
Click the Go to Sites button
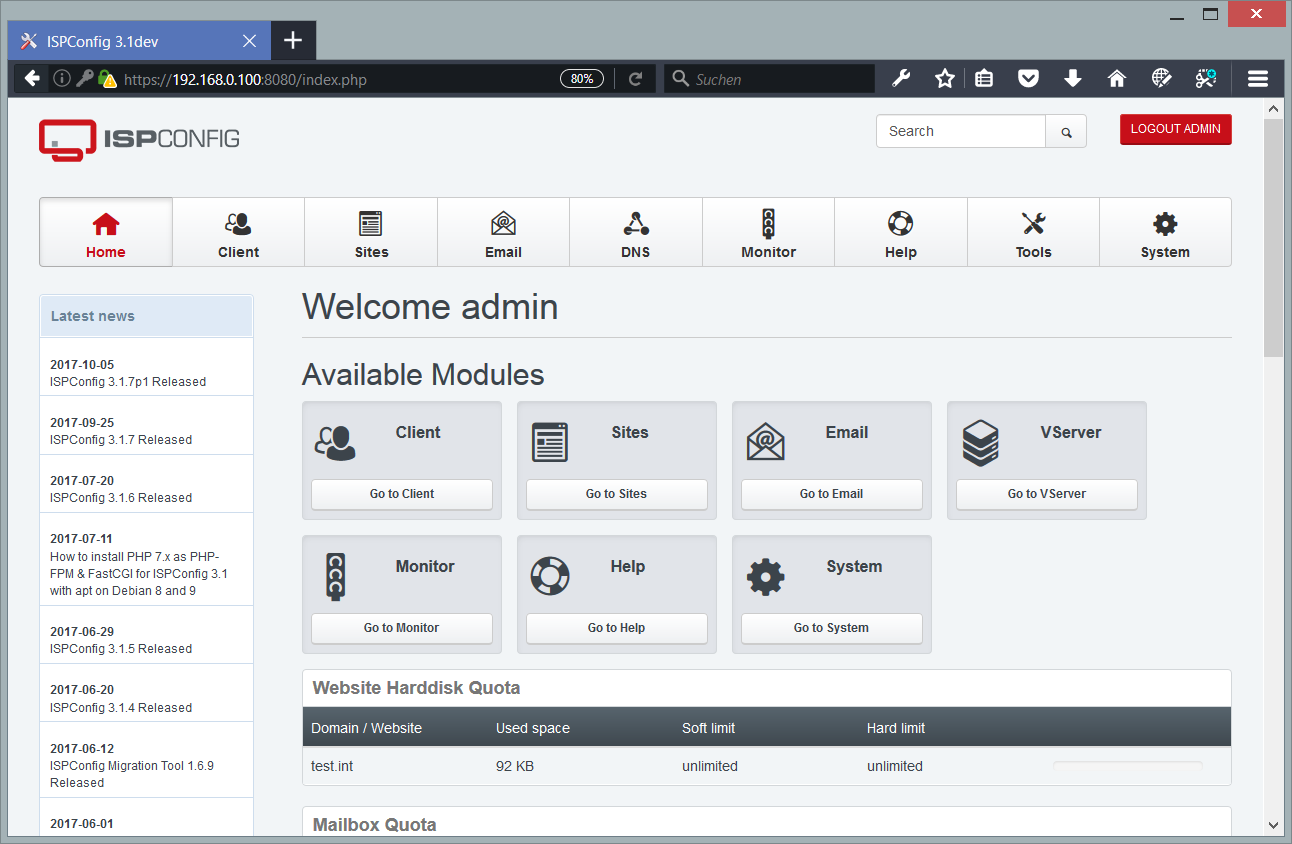point(617,494)
